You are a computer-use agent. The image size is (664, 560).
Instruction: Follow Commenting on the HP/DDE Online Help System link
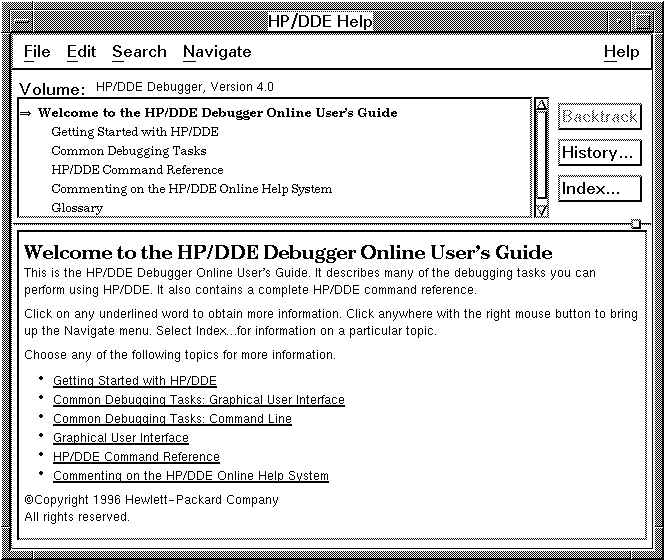pos(191,476)
